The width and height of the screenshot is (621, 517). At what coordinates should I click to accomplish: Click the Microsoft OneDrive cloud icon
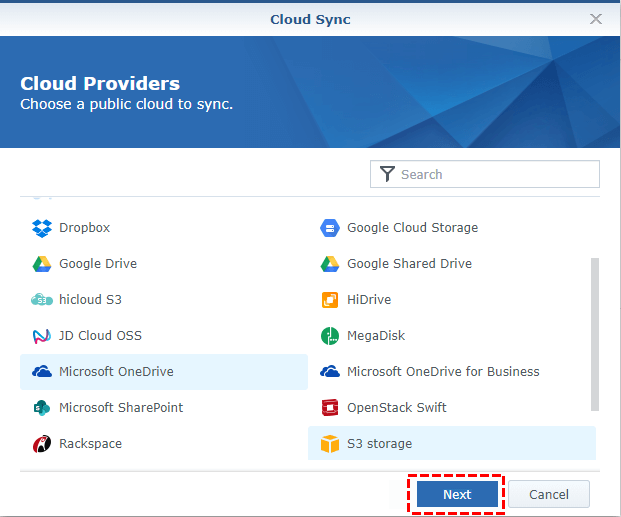(42, 372)
